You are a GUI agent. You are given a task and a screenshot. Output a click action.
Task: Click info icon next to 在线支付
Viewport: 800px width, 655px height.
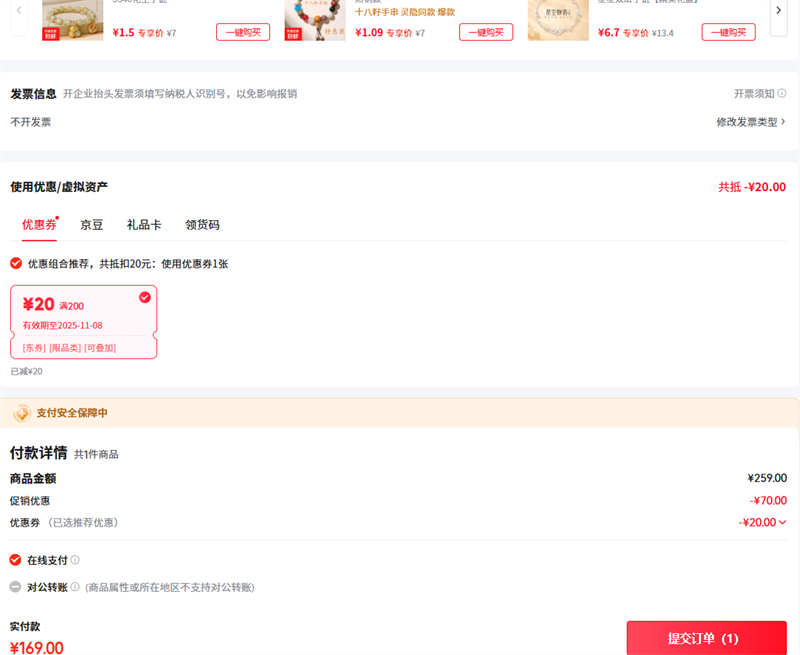click(75, 561)
